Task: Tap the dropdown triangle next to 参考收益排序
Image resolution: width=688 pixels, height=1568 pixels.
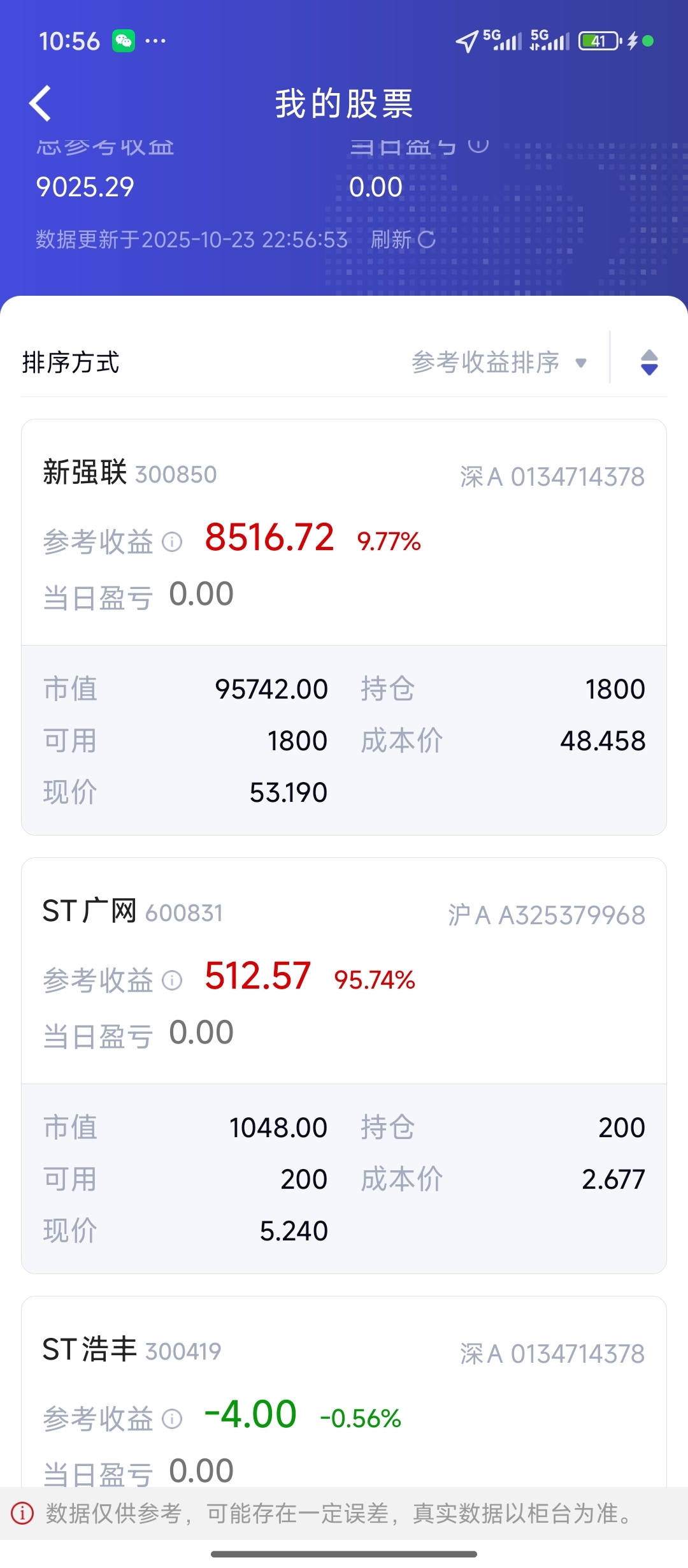Action: [580, 363]
